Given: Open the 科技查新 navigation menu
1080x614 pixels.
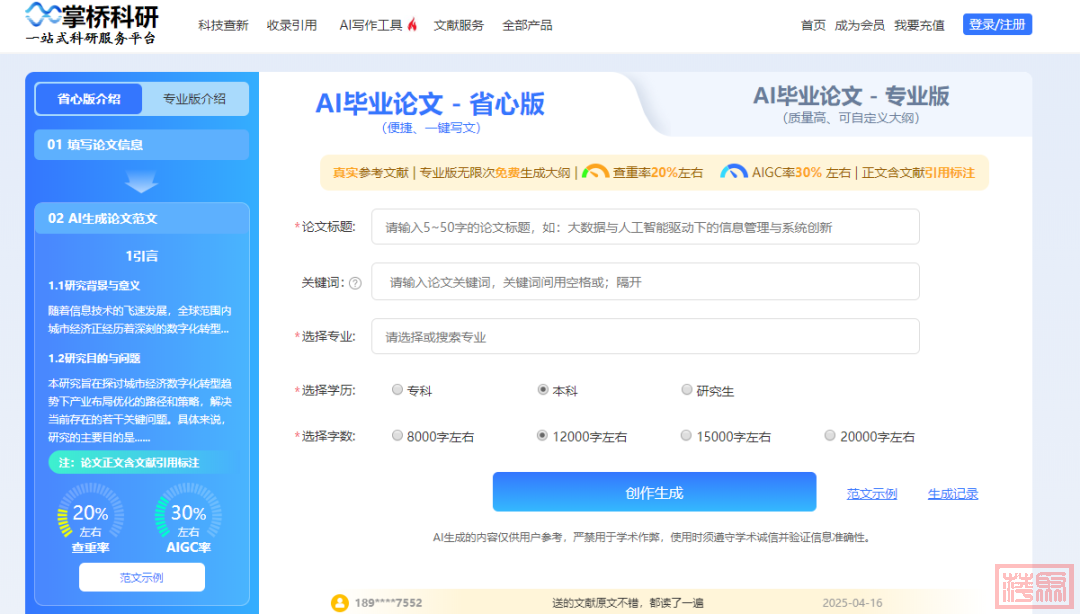Looking at the screenshot, I should pos(223,25).
